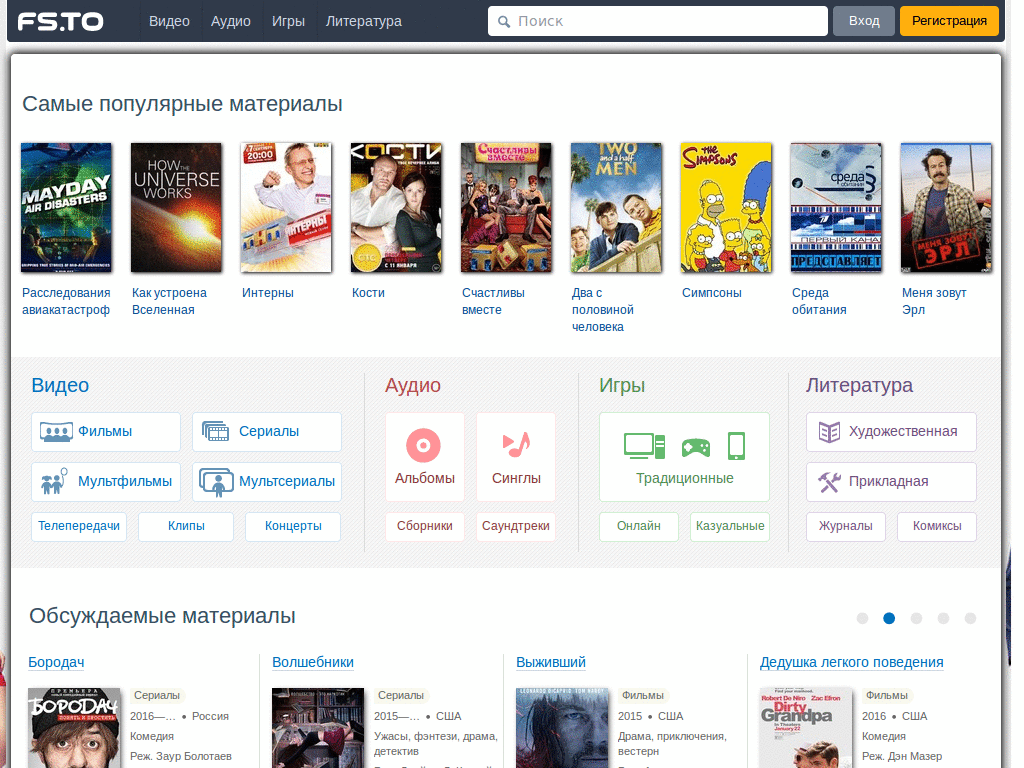Select third carousel page dot
Image resolution: width=1024 pixels, height=768 pixels.
(916, 618)
